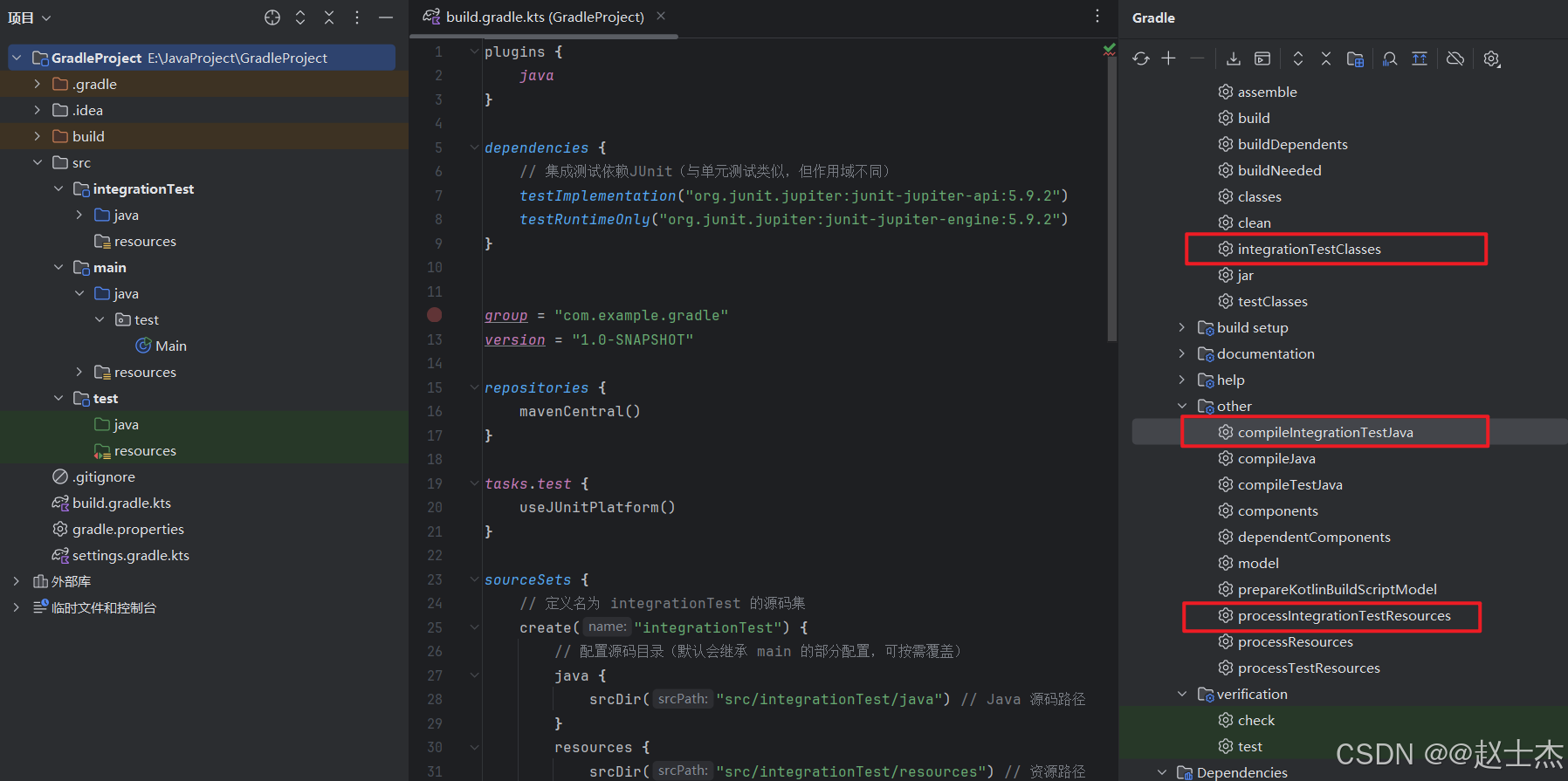Viewport: 1568px width, 781px height.
Task: Close the build.gradle.kts editor tab
Action: point(661,16)
